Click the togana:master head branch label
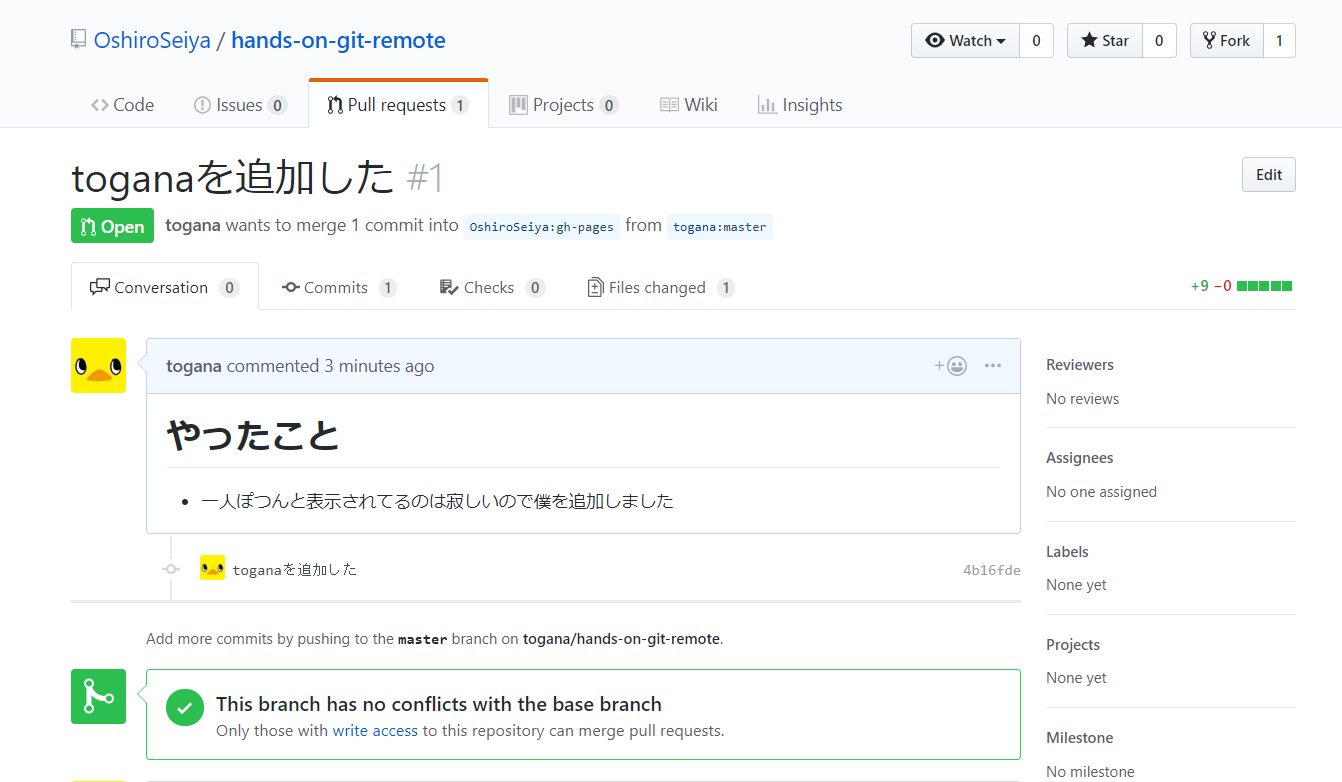1342x782 pixels. pos(720,227)
